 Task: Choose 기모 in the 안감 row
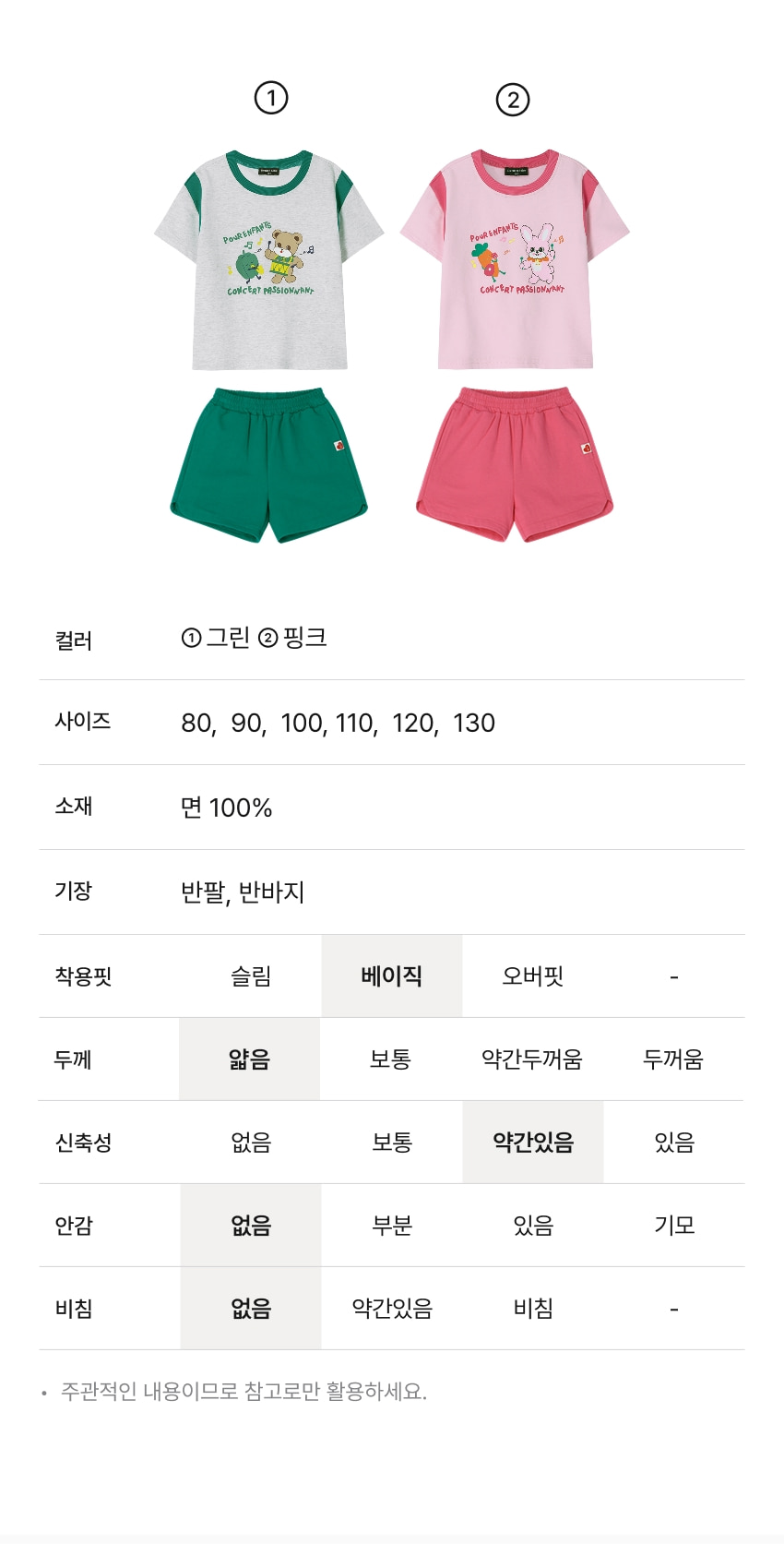[x=674, y=1225]
